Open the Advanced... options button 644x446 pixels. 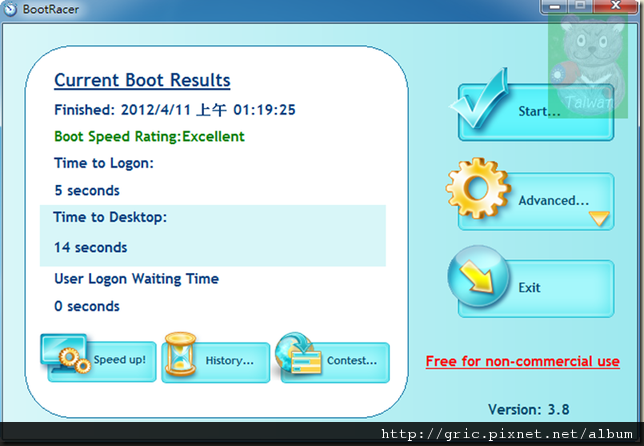tap(536, 201)
